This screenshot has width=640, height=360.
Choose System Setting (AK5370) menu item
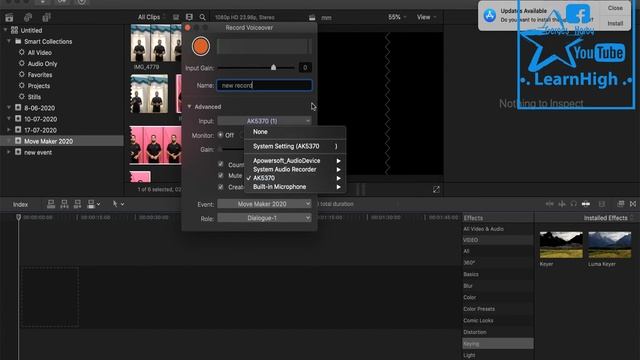(x=295, y=146)
